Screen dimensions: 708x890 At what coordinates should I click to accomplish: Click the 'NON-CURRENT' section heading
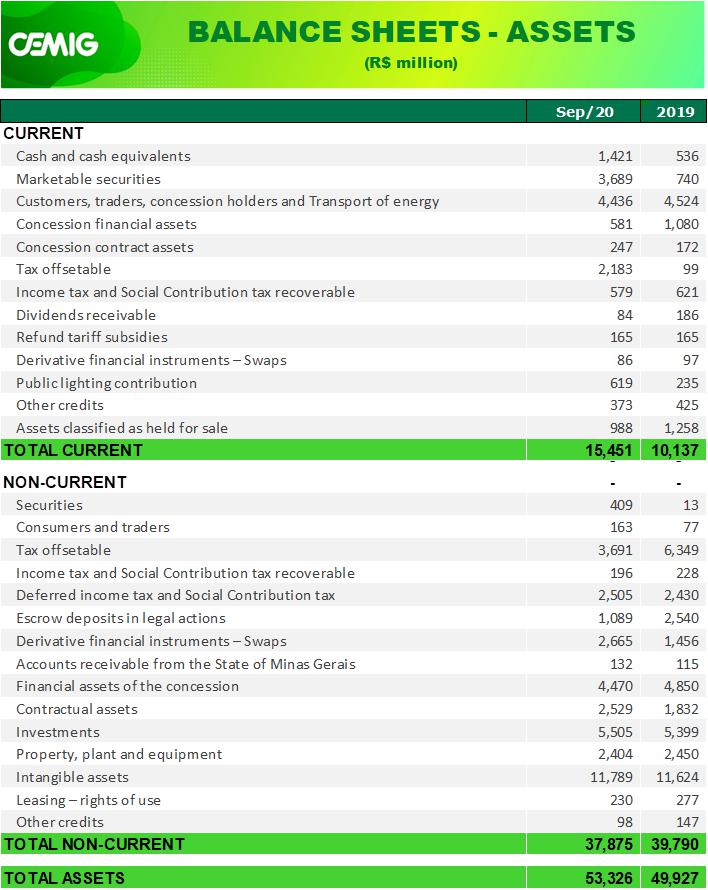65,482
